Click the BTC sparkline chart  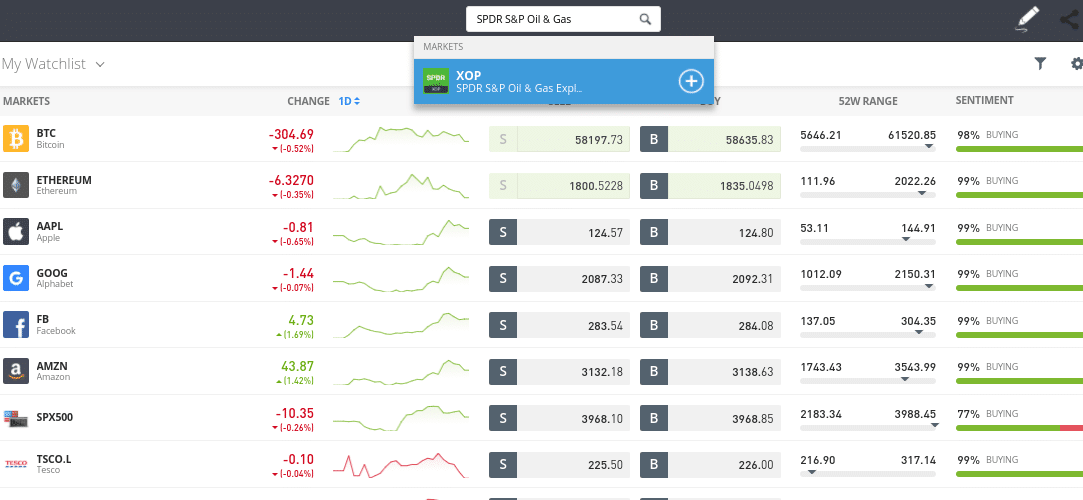click(x=401, y=139)
